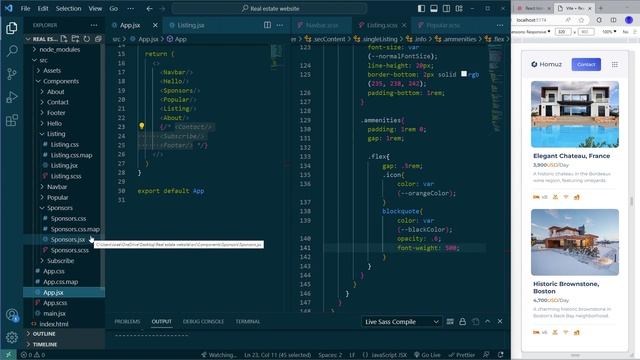Bookmark the page with browser star icon
The image size is (640, 360).
pyautogui.click(x=581, y=20)
